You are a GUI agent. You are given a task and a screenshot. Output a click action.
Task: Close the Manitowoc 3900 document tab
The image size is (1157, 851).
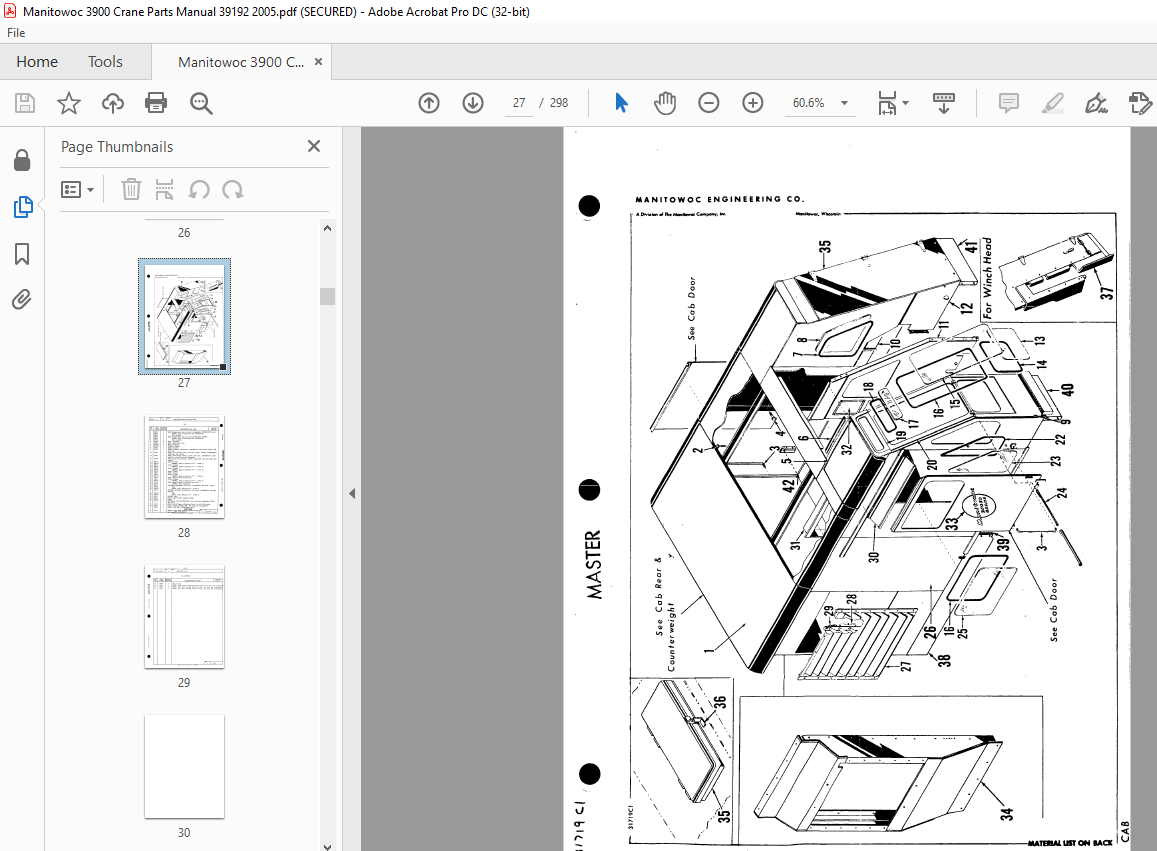coord(319,62)
